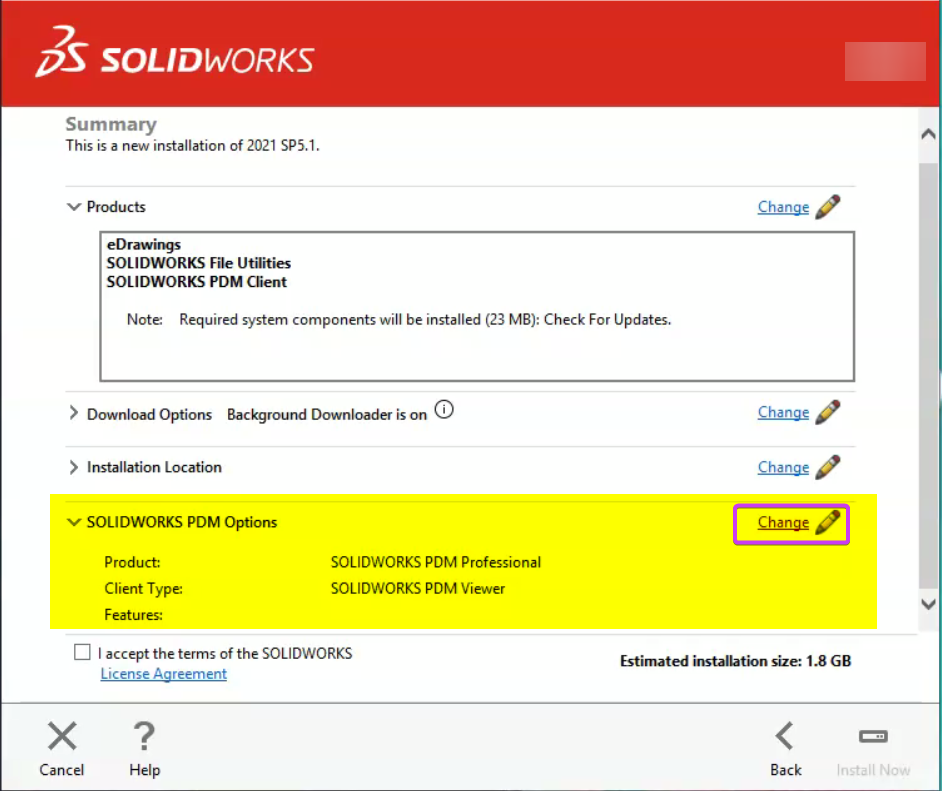
Task: Click the SOLIDWORKS PDM Client entry
Action: 196,282
